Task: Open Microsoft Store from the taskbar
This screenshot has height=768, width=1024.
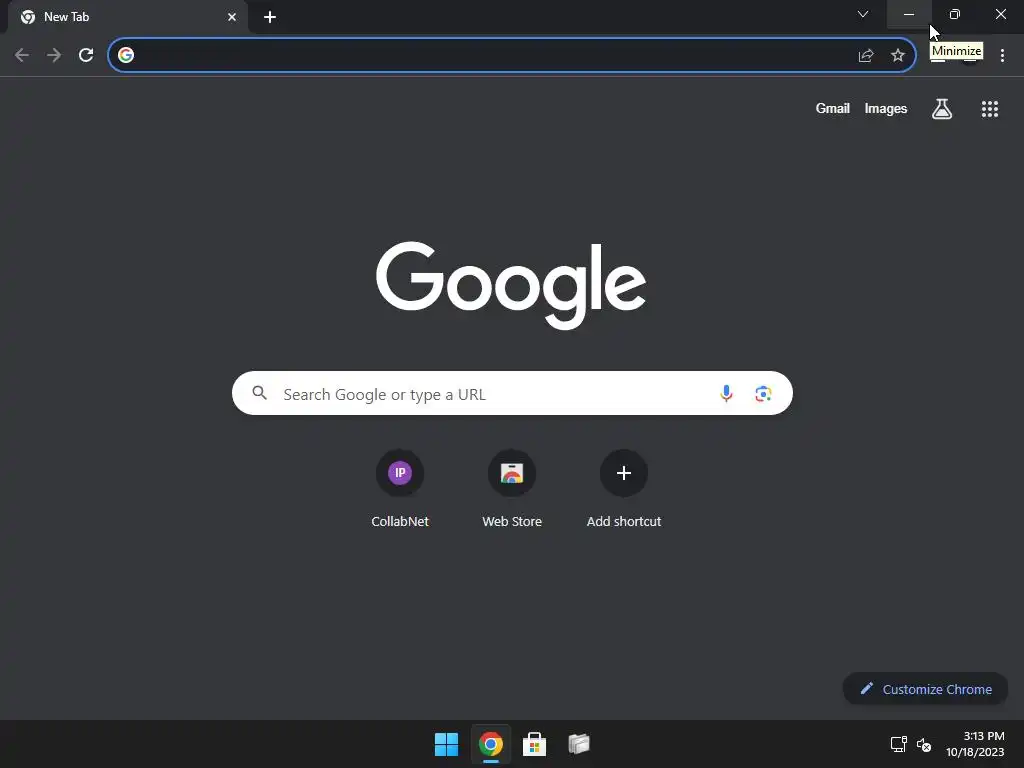Action: [x=534, y=744]
